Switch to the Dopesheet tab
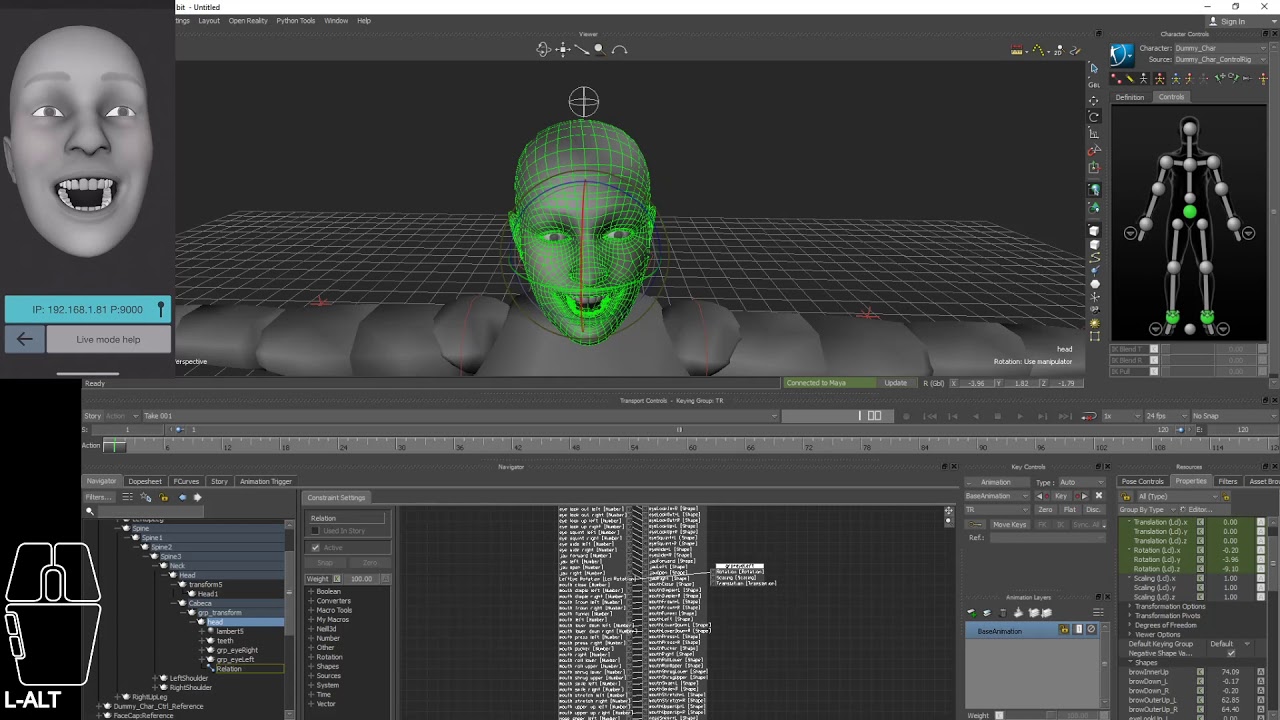Image resolution: width=1280 pixels, height=720 pixels. pyautogui.click(x=145, y=481)
